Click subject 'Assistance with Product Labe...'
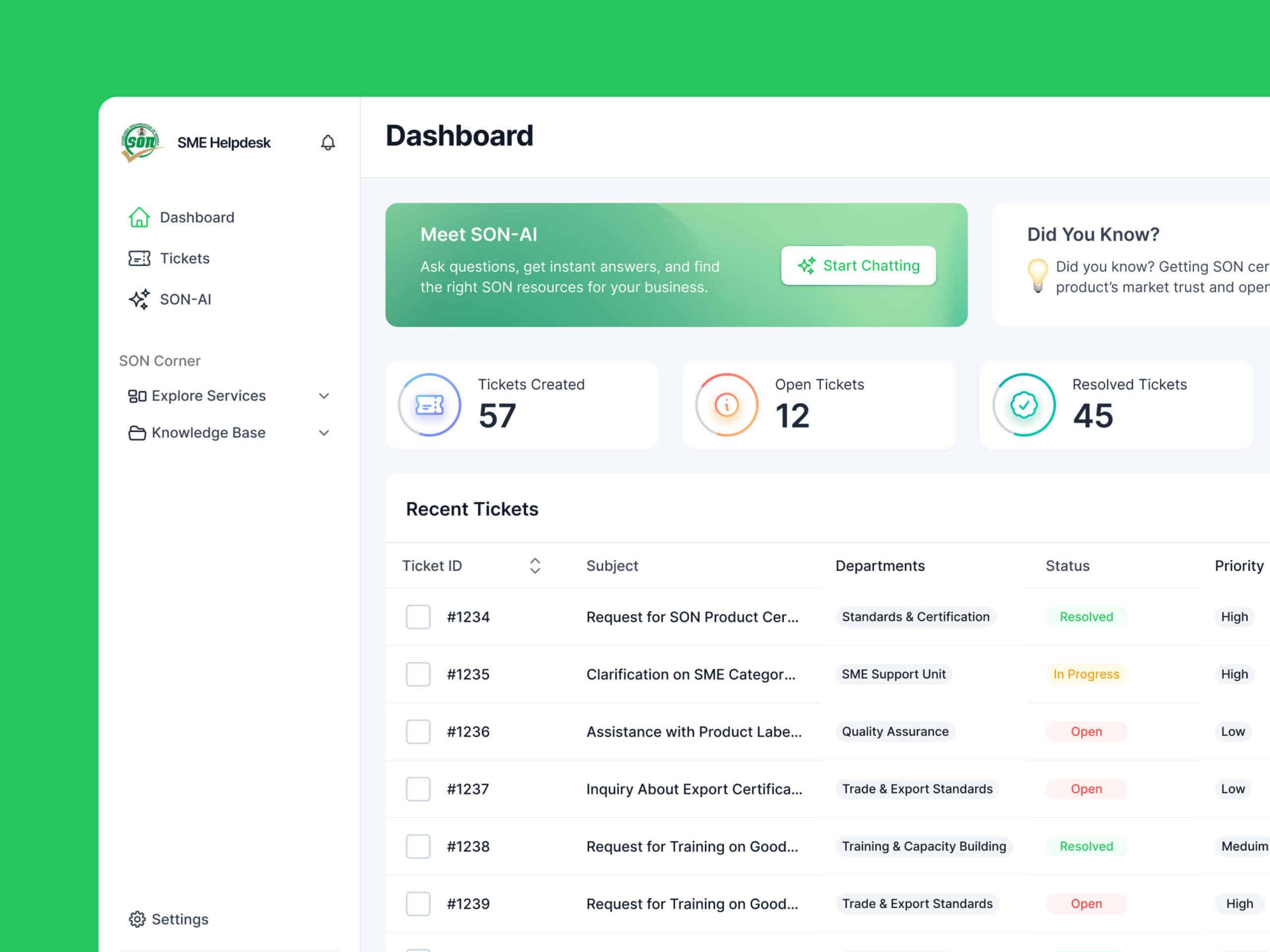Image resolution: width=1270 pixels, height=952 pixels. click(x=694, y=732)
